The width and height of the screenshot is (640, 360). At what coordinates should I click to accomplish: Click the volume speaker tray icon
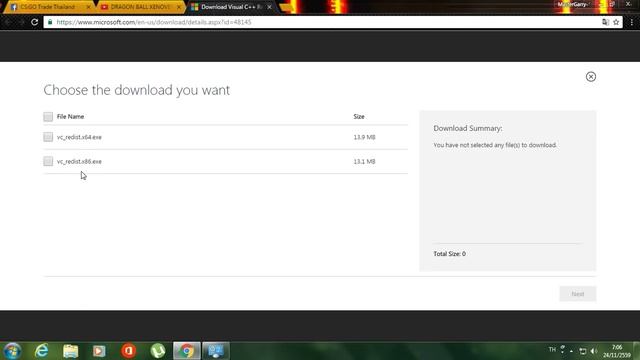(x=594, y=351)
